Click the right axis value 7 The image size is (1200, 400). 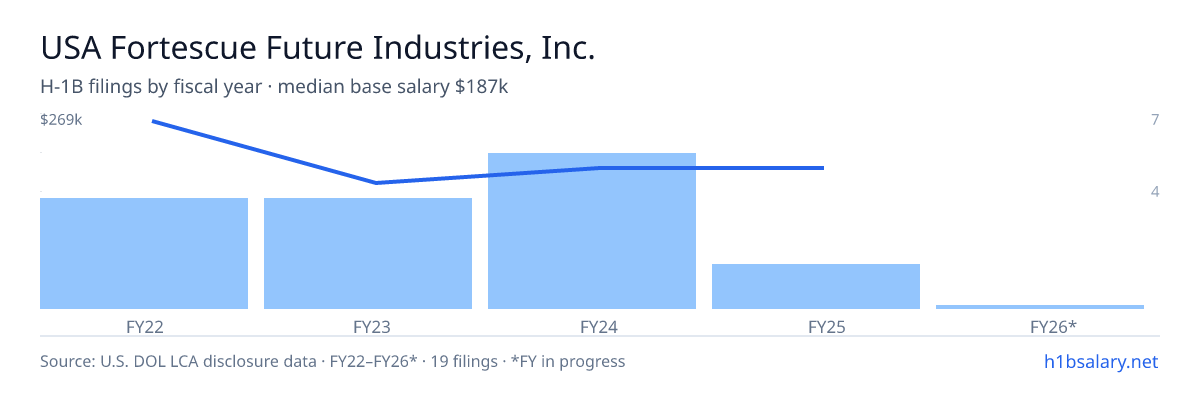coord(1155,120)
